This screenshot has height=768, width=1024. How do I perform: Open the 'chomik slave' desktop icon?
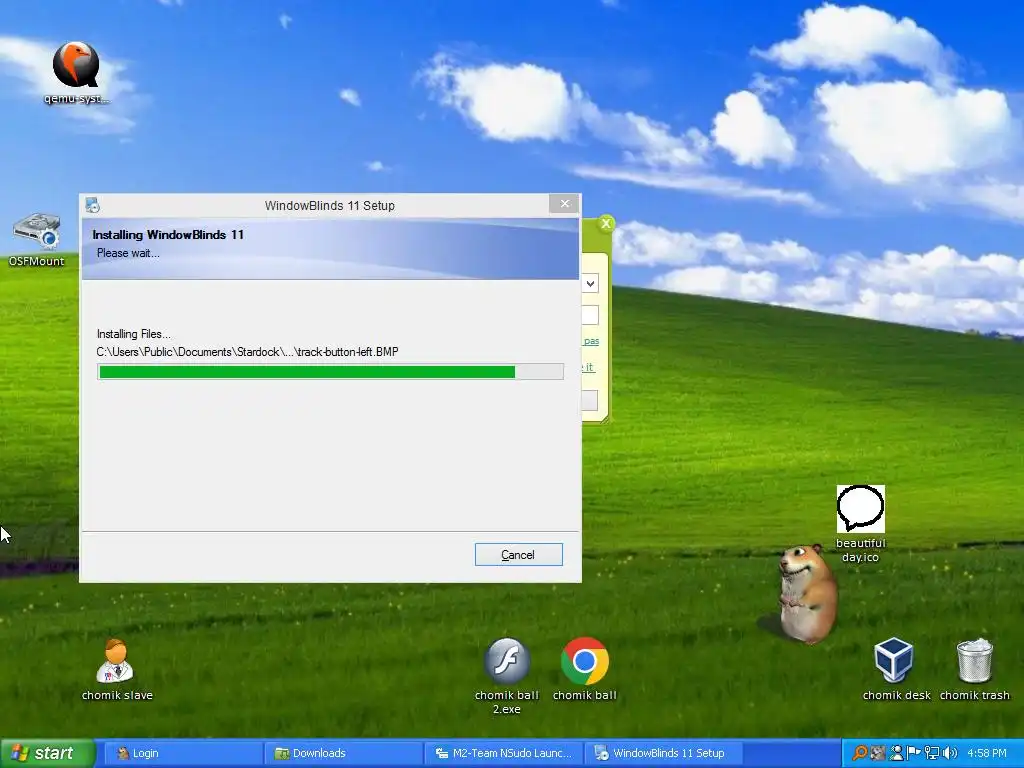pyautogui.click(x=117, y=669)
